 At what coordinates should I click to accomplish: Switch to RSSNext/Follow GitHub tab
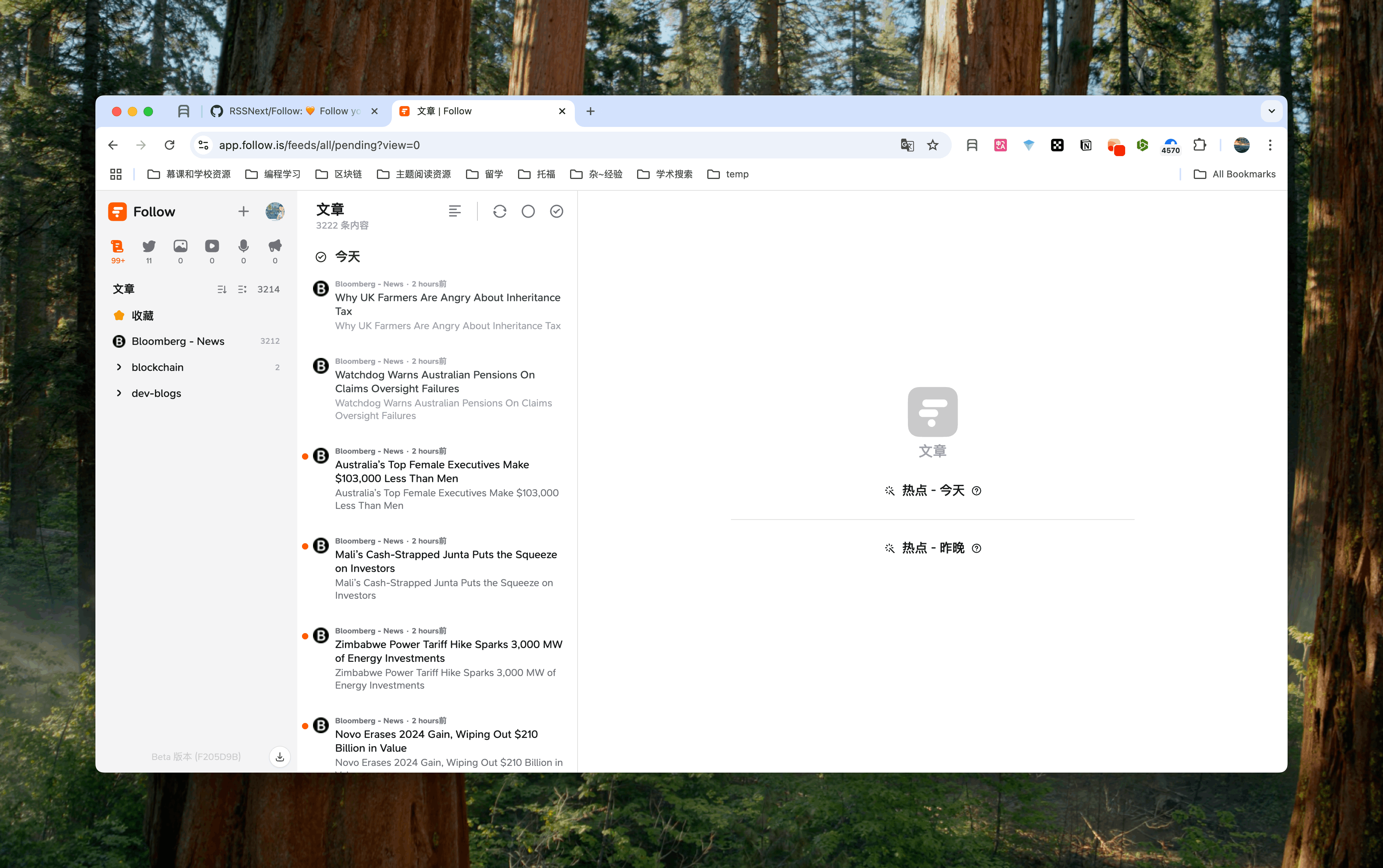[294, 111]
